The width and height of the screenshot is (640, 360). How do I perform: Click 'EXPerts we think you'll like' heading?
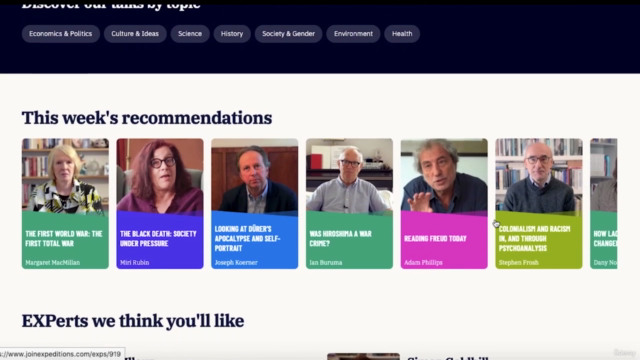point(133,321)
